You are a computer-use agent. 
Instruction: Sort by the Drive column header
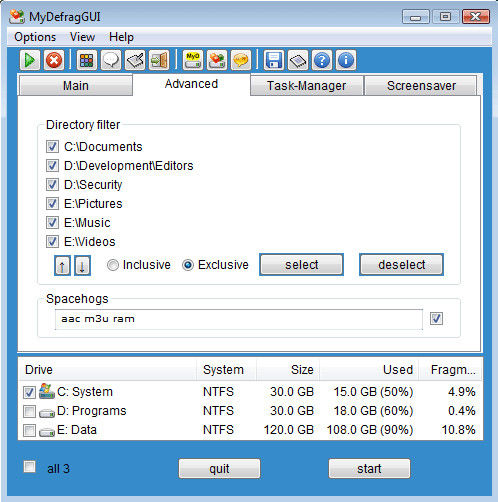[108, 370]
